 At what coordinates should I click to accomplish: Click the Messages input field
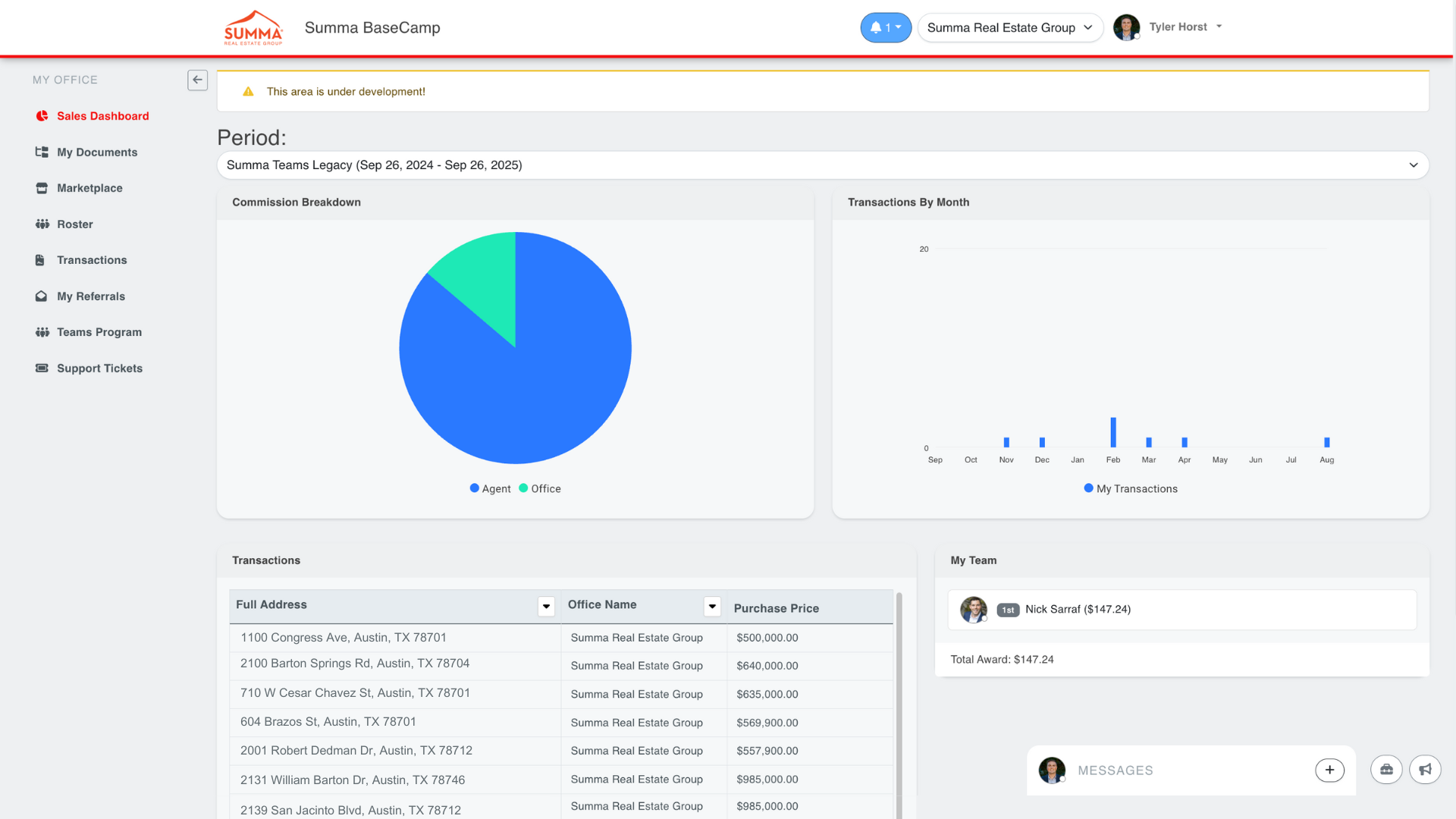pos(1175,770)
